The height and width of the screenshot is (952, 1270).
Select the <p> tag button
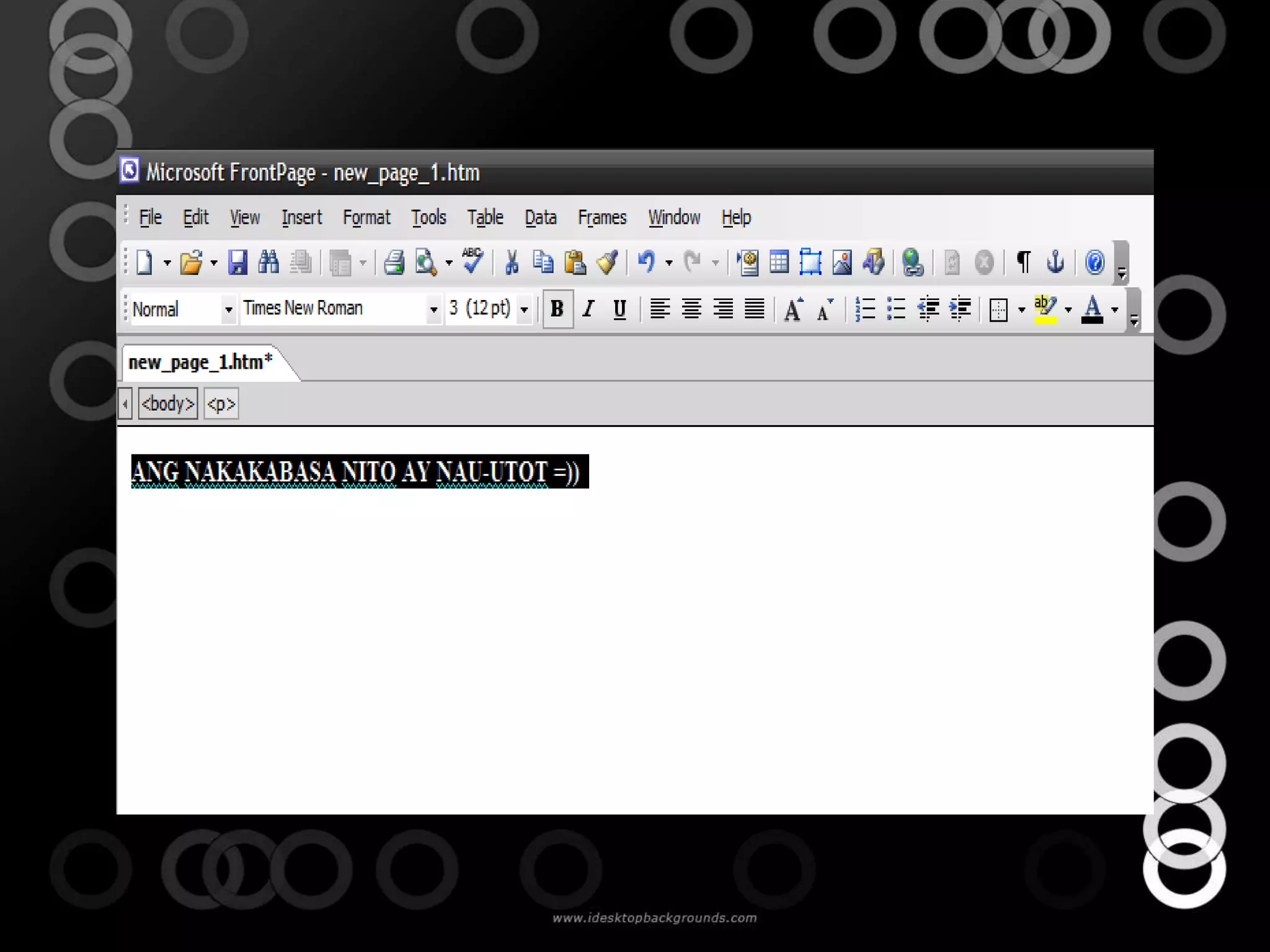pyautogui.click(x=221, y=404)
